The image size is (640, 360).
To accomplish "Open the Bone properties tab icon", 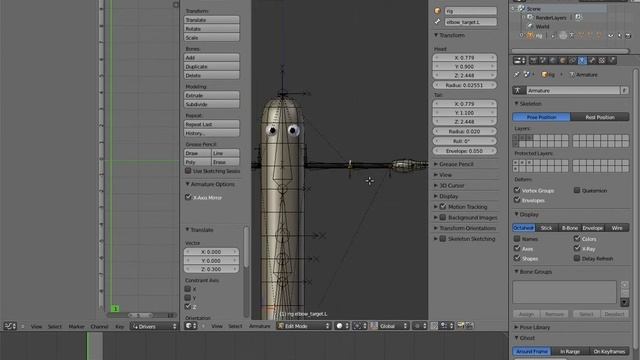I will [x=592, y=61].
